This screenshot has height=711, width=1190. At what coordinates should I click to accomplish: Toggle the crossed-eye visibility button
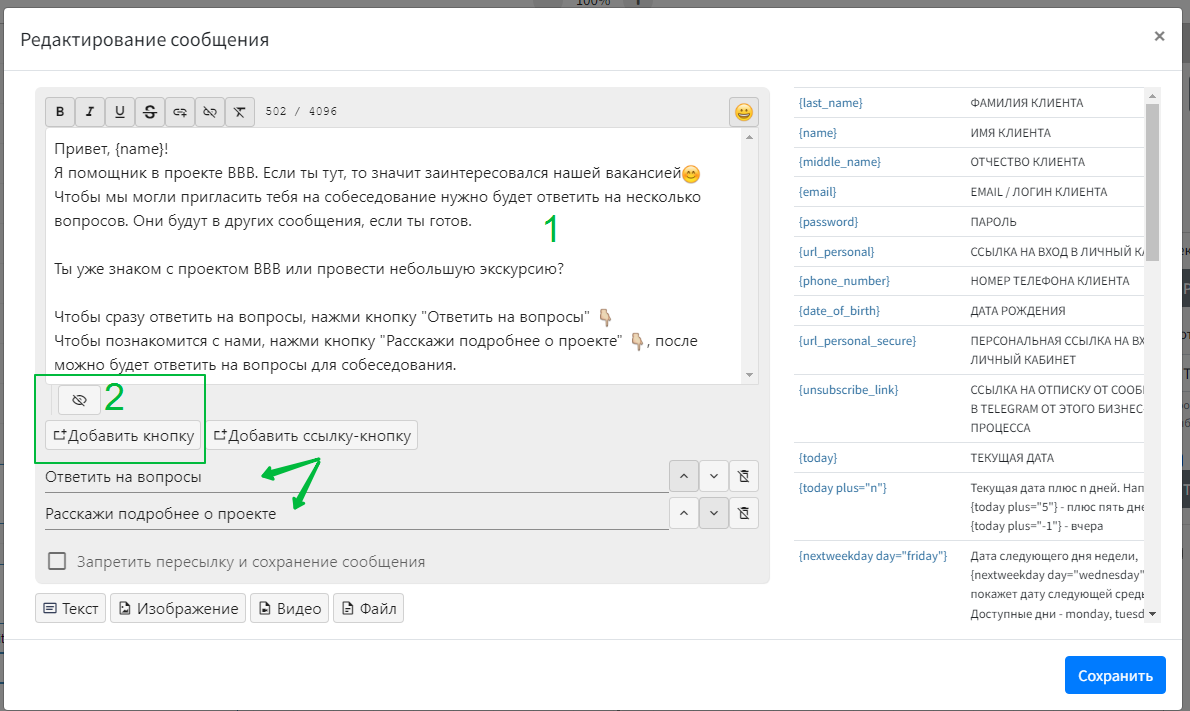pos(80,400)
